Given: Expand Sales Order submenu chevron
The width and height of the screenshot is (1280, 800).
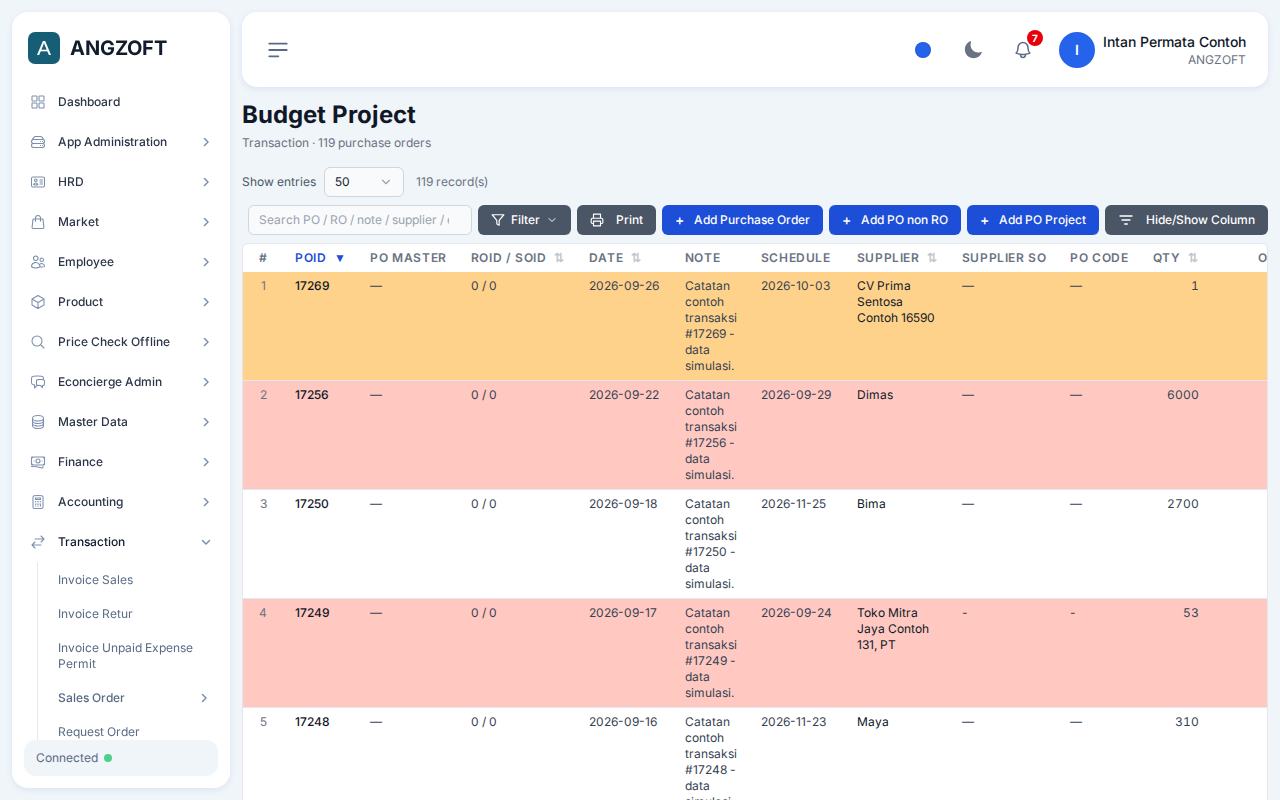Looking at the screenshot, I should click(x=204, y=698).
